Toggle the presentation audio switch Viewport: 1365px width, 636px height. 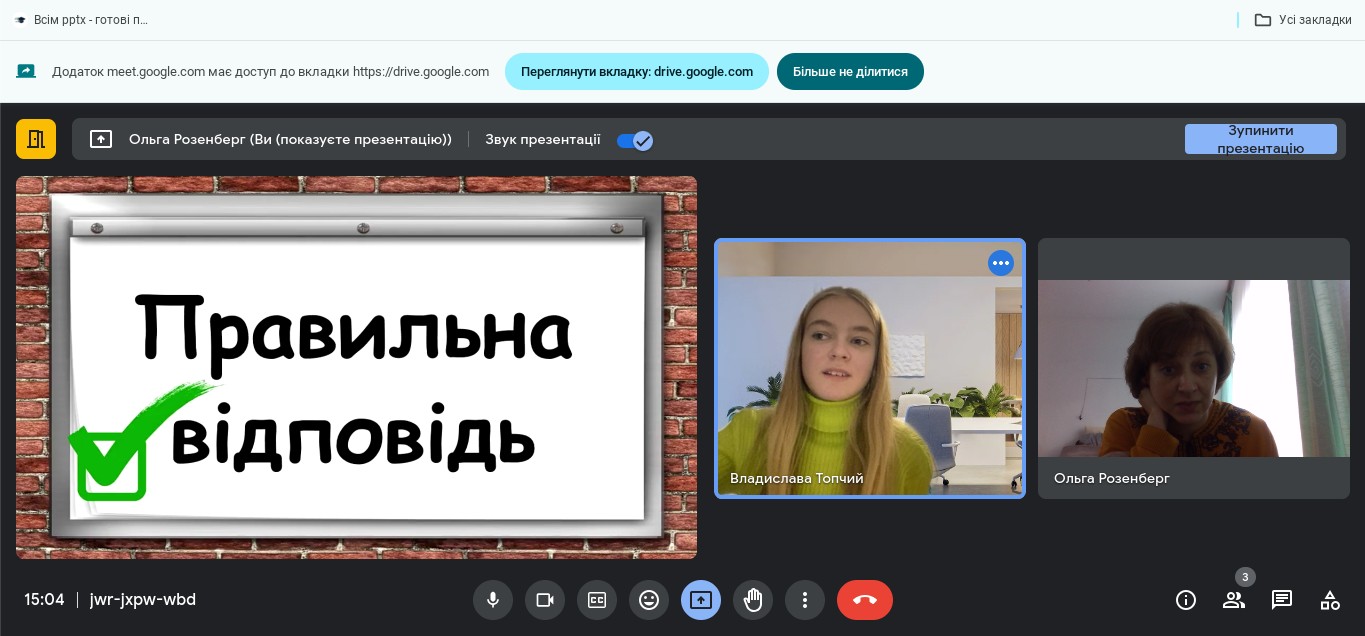point(635,140)
